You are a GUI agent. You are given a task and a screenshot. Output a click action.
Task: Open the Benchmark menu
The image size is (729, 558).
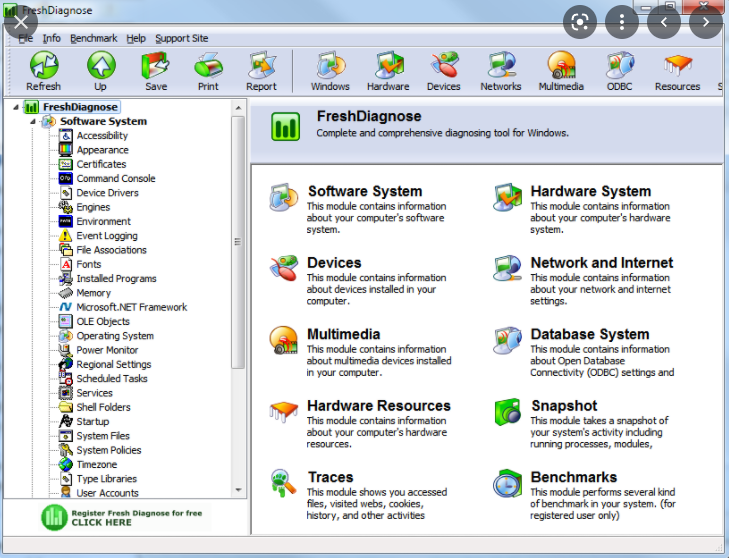(93, 38)
